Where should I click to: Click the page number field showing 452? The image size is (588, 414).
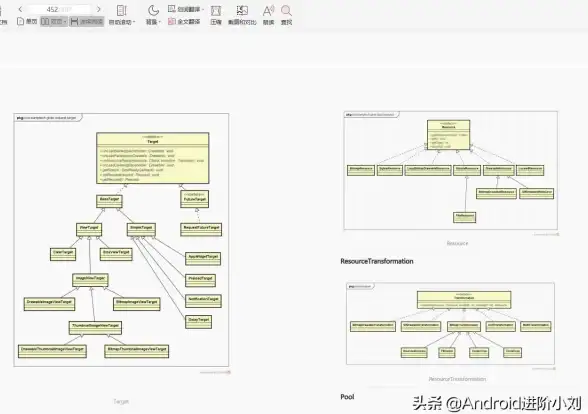pos(59,9)
